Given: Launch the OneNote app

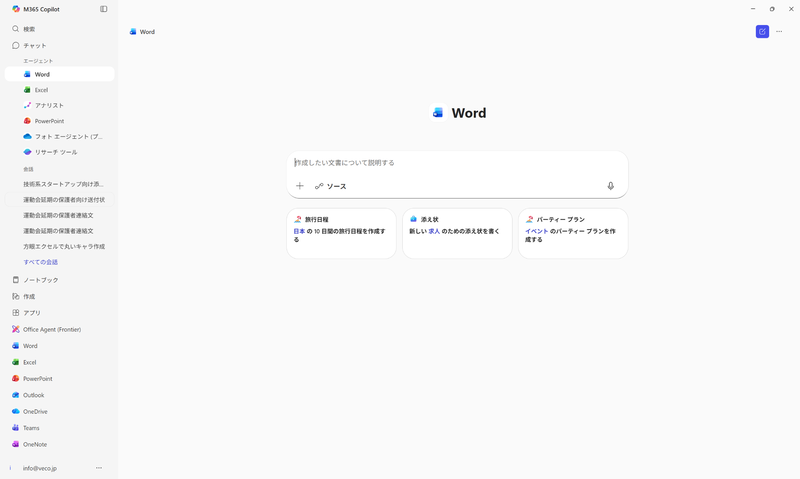Looking at the screenshot, I should 59,444.
